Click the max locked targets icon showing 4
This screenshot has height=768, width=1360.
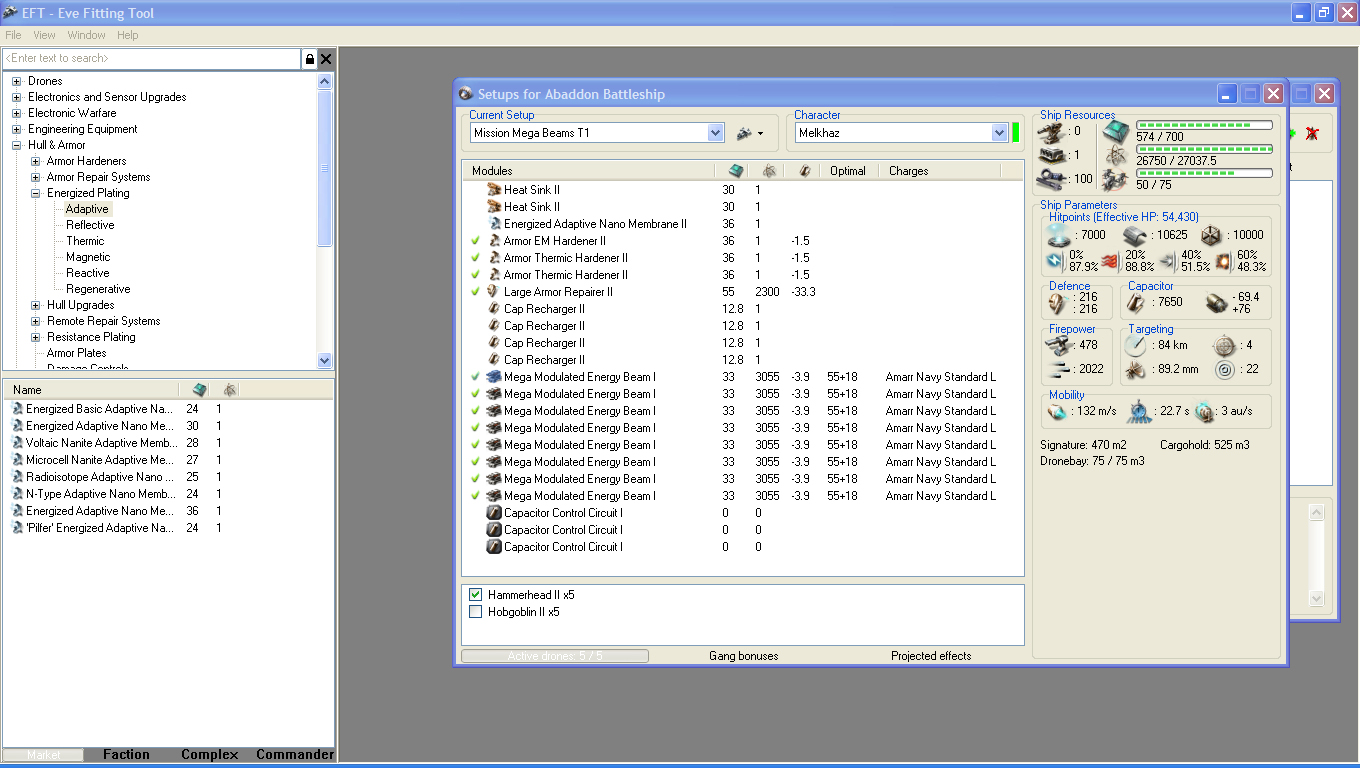1225,346
